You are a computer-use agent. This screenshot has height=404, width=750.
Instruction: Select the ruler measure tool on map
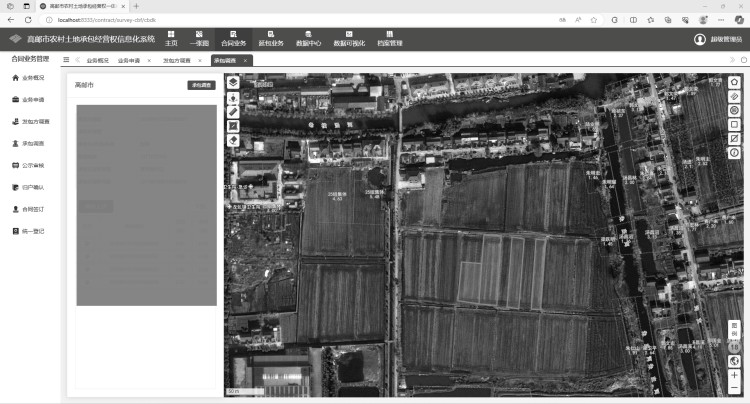coord(233,112)
